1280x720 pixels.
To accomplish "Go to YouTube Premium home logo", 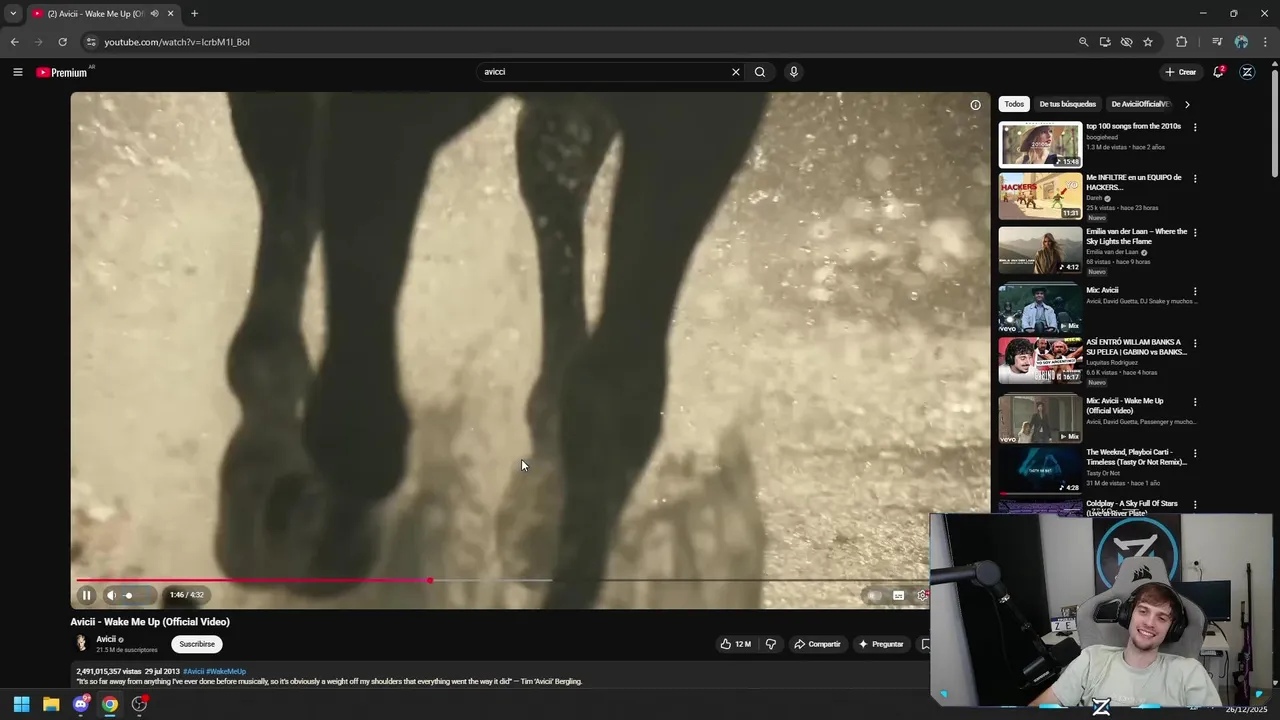I will tap(62, 72).
